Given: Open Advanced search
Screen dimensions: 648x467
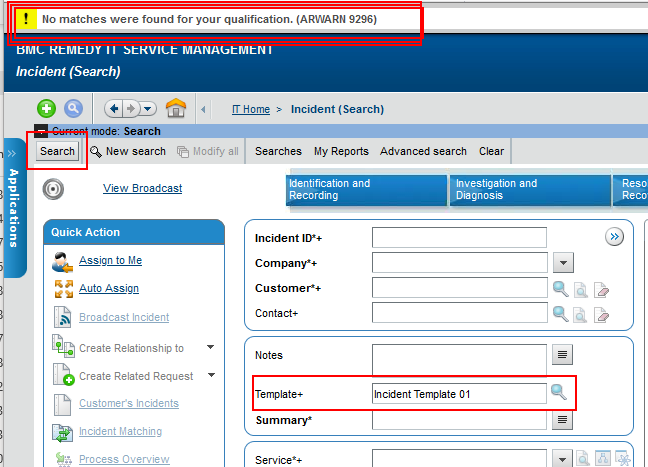Looking at the screenshot, I should (423, 151).
